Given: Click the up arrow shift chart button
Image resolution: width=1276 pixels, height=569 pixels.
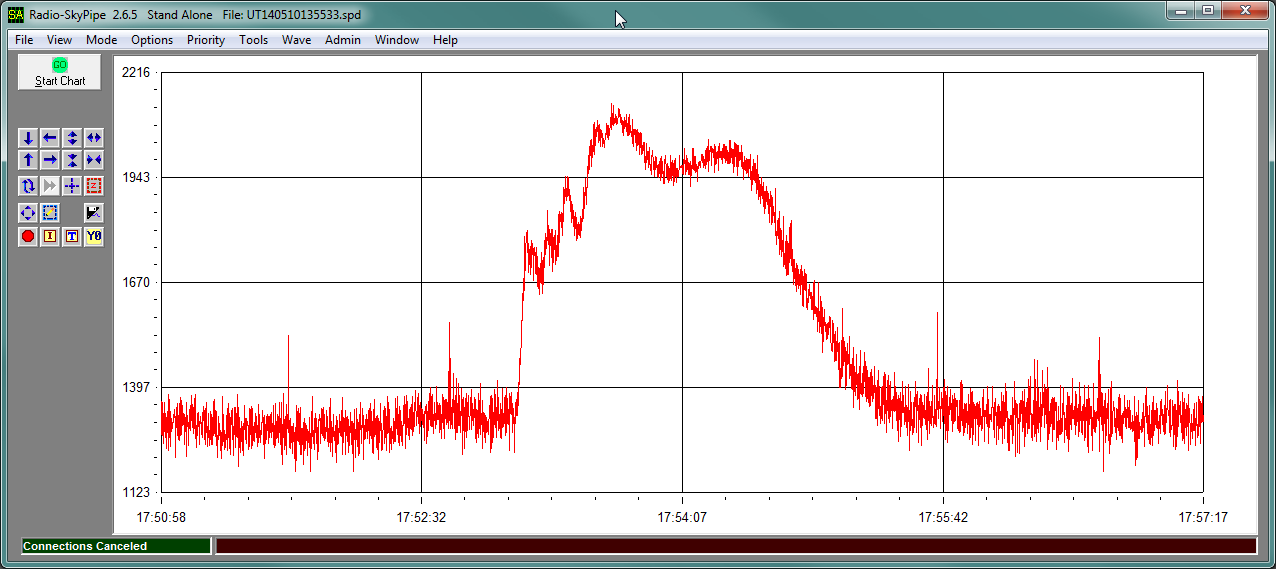Looking at the screenshot, I should [28, 160].
